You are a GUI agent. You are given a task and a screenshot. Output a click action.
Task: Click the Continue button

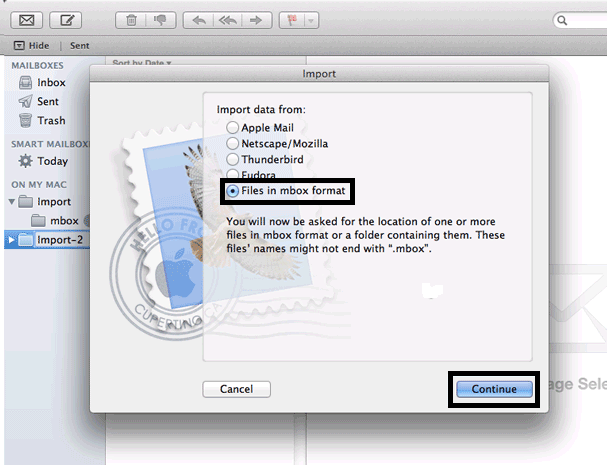tap(494, 389)
